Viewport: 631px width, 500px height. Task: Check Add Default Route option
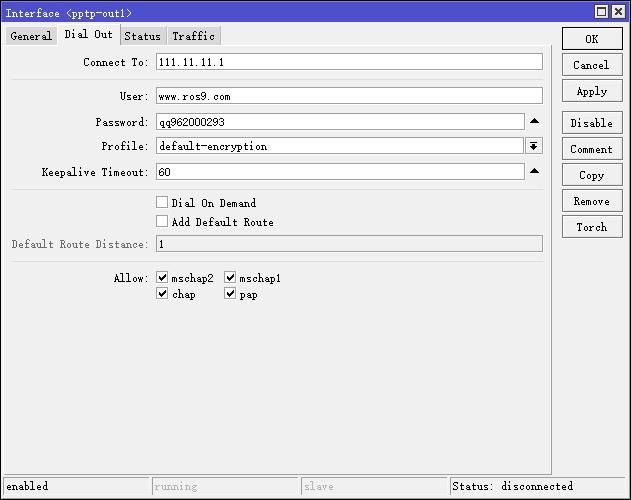click(x=162, y=221)
